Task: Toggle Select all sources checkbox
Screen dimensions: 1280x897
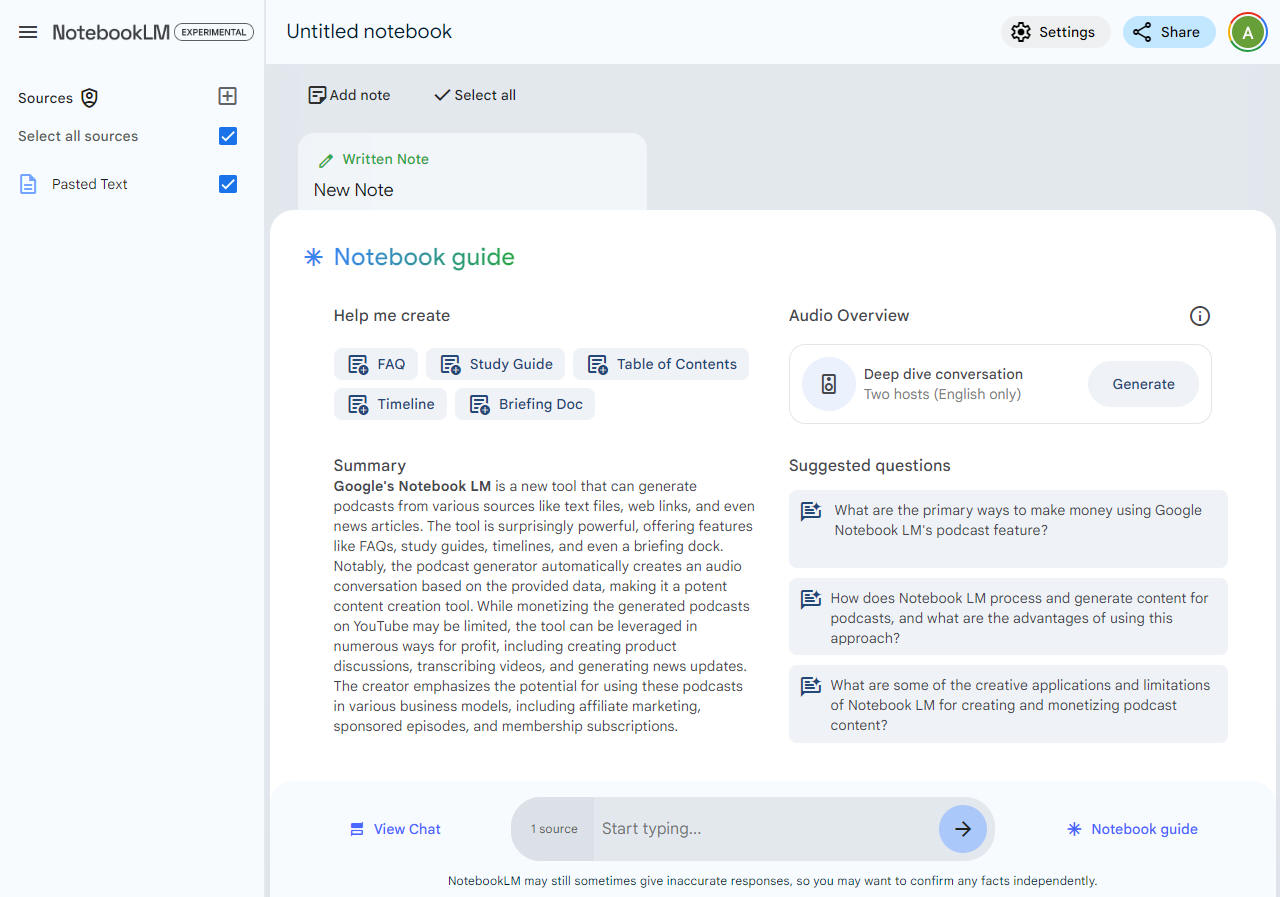Action: (228, 136)
